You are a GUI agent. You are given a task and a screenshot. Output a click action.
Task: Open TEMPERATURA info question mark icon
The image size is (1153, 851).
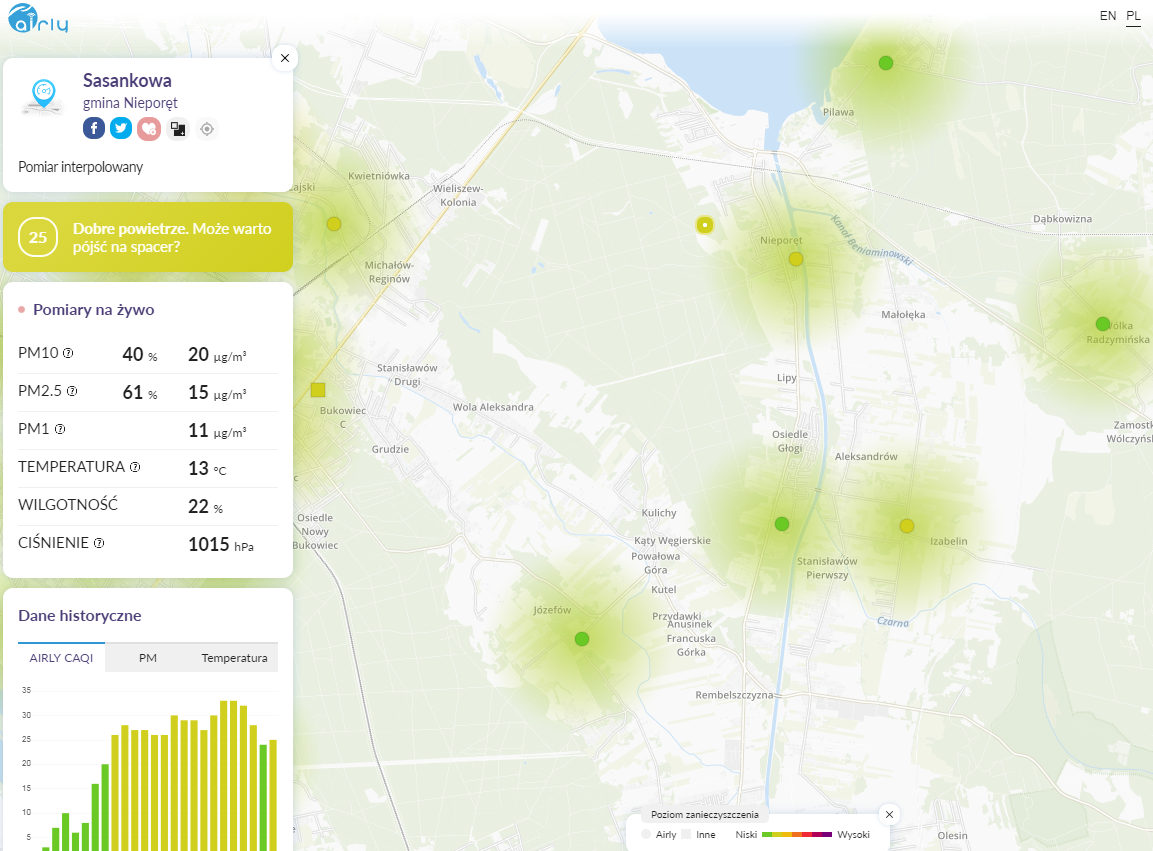[x=135, y=467]
